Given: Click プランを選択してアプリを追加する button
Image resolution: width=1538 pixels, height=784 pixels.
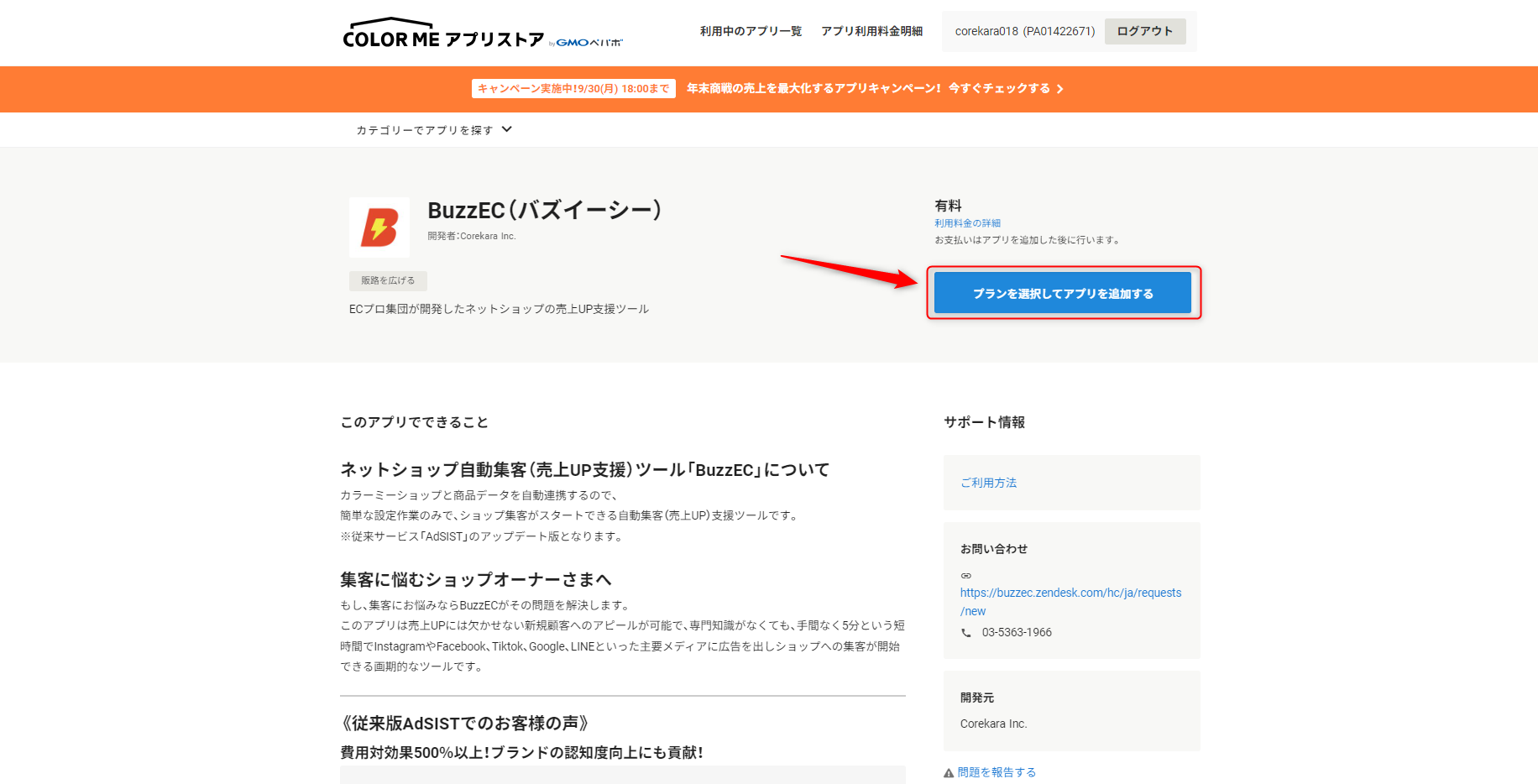Looking at the screenshot, I should pyautogui.click(x=1063, y=293).
